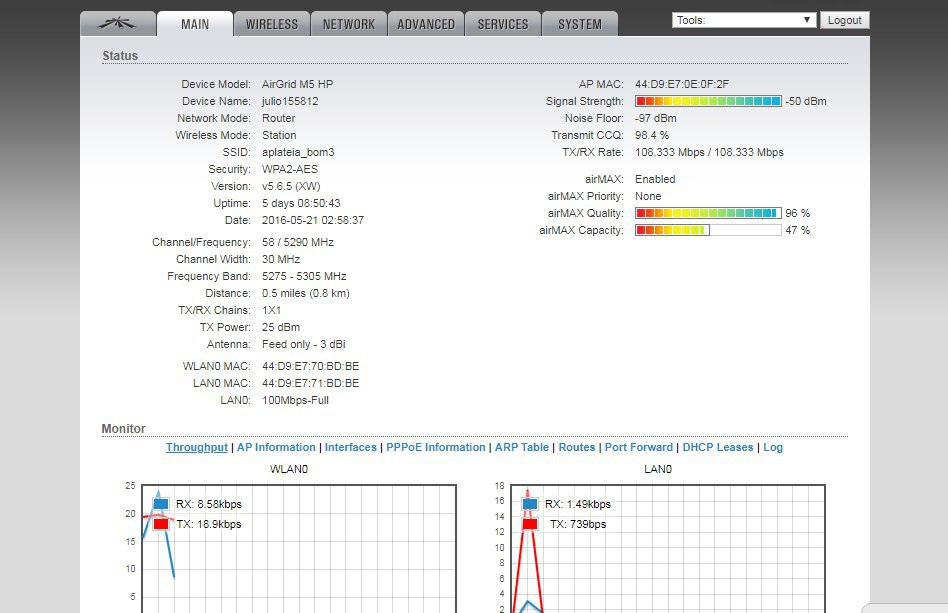The width and height of the screenshot is (948, 613).
Task: Click the Distance value 0.5 miles (0.8 km)
Action: coord(306,293)
